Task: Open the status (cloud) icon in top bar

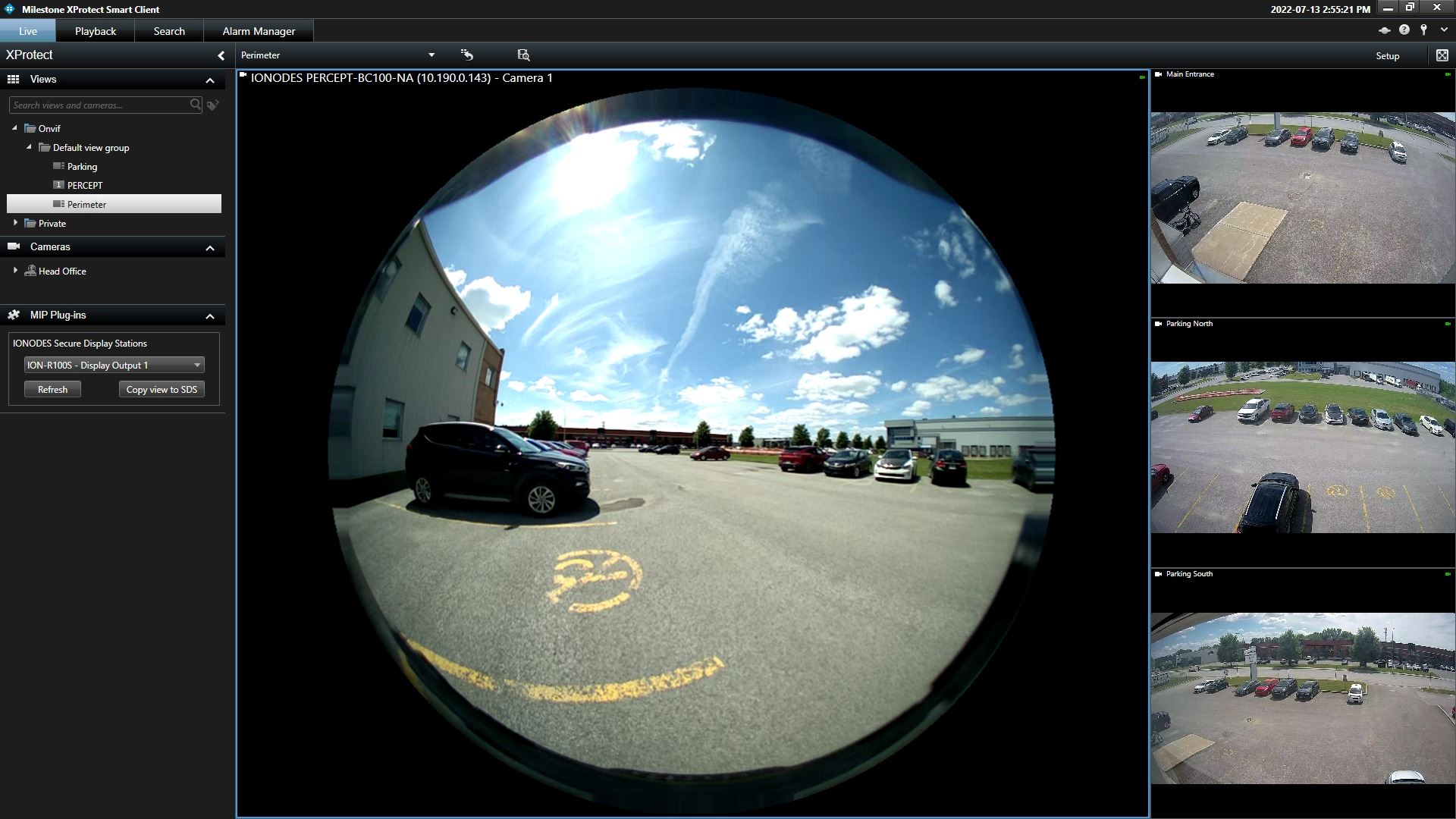Action: point(1384,30)
